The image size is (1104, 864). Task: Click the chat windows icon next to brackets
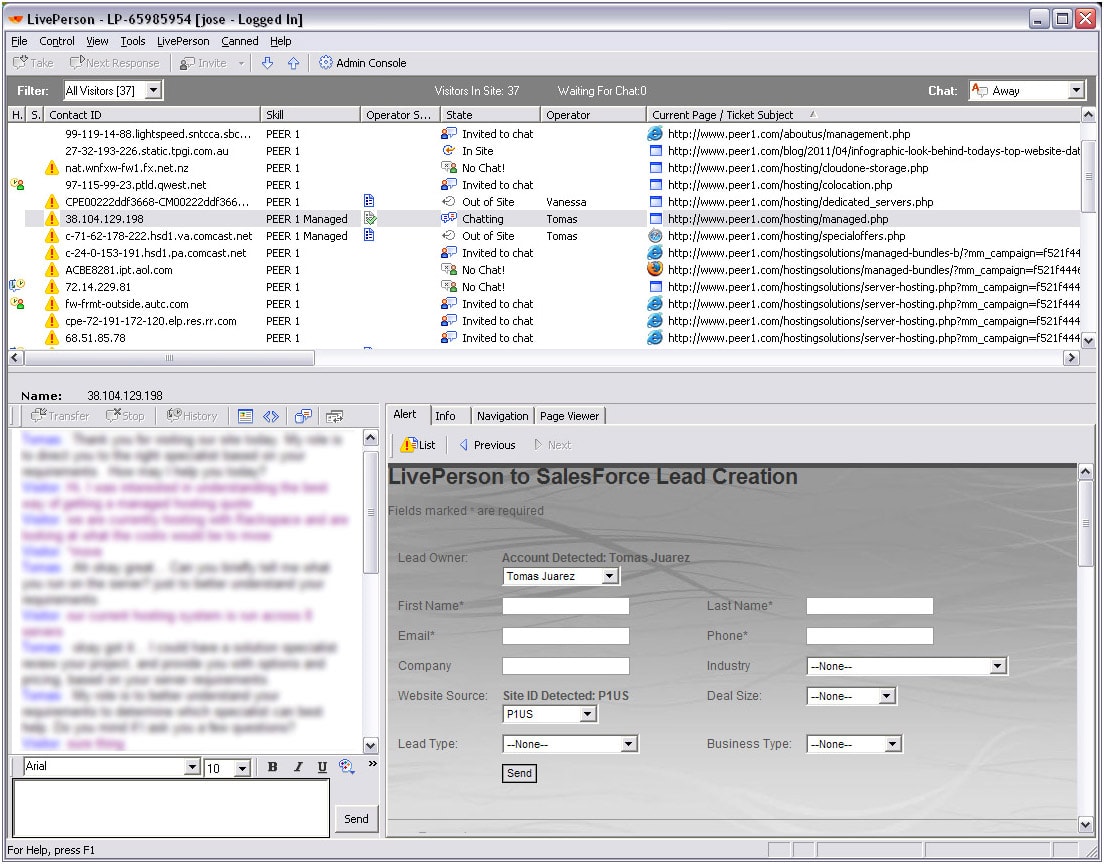pyautogui.click(x=303, y=416)
